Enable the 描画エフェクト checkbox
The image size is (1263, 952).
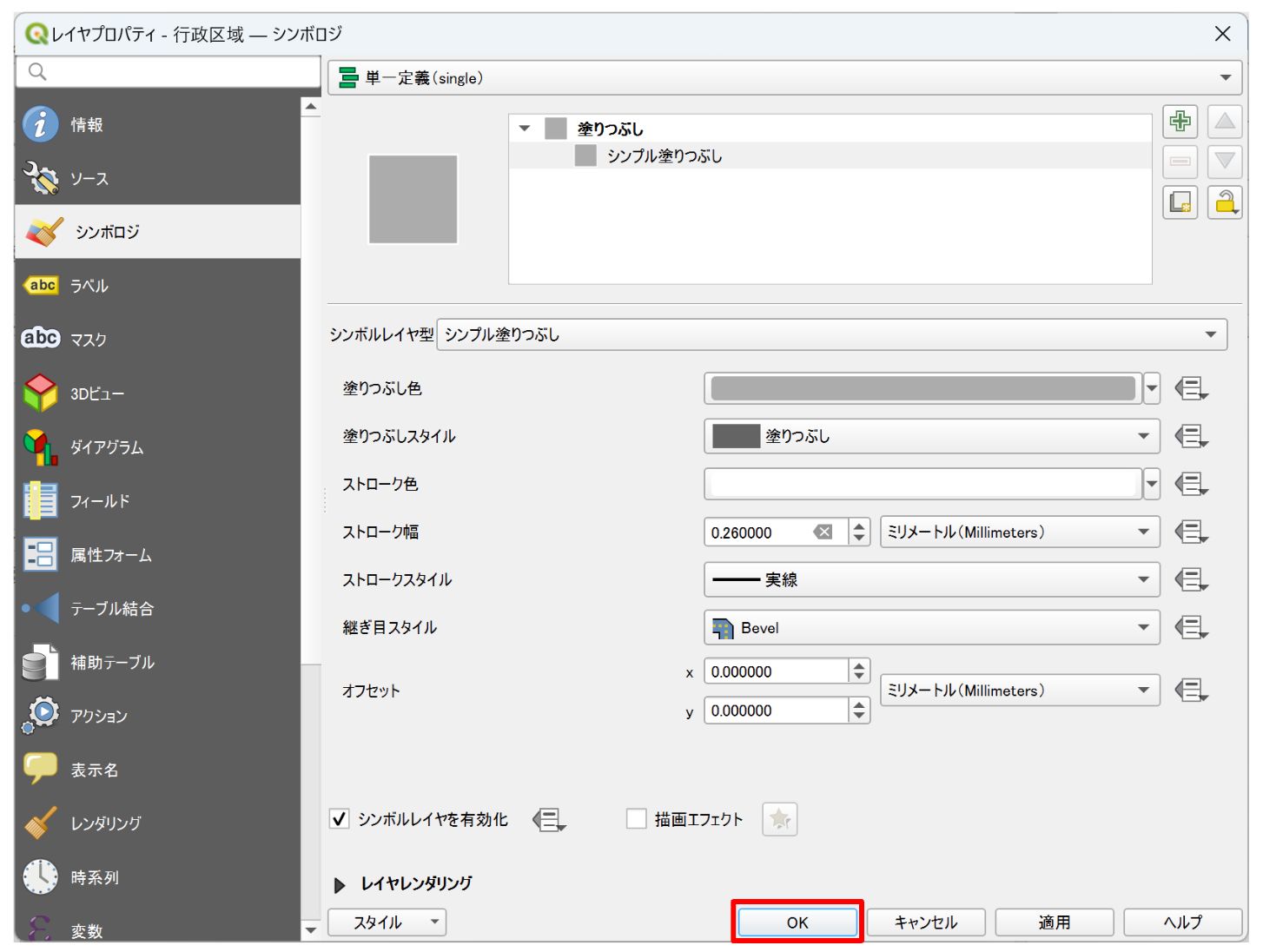coord(637,819)
